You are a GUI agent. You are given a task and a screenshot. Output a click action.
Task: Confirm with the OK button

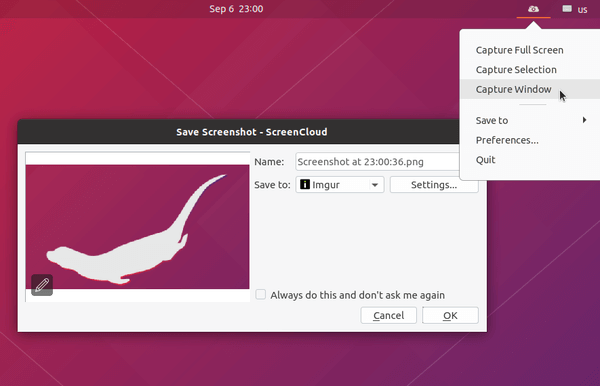tap(450, 315)
